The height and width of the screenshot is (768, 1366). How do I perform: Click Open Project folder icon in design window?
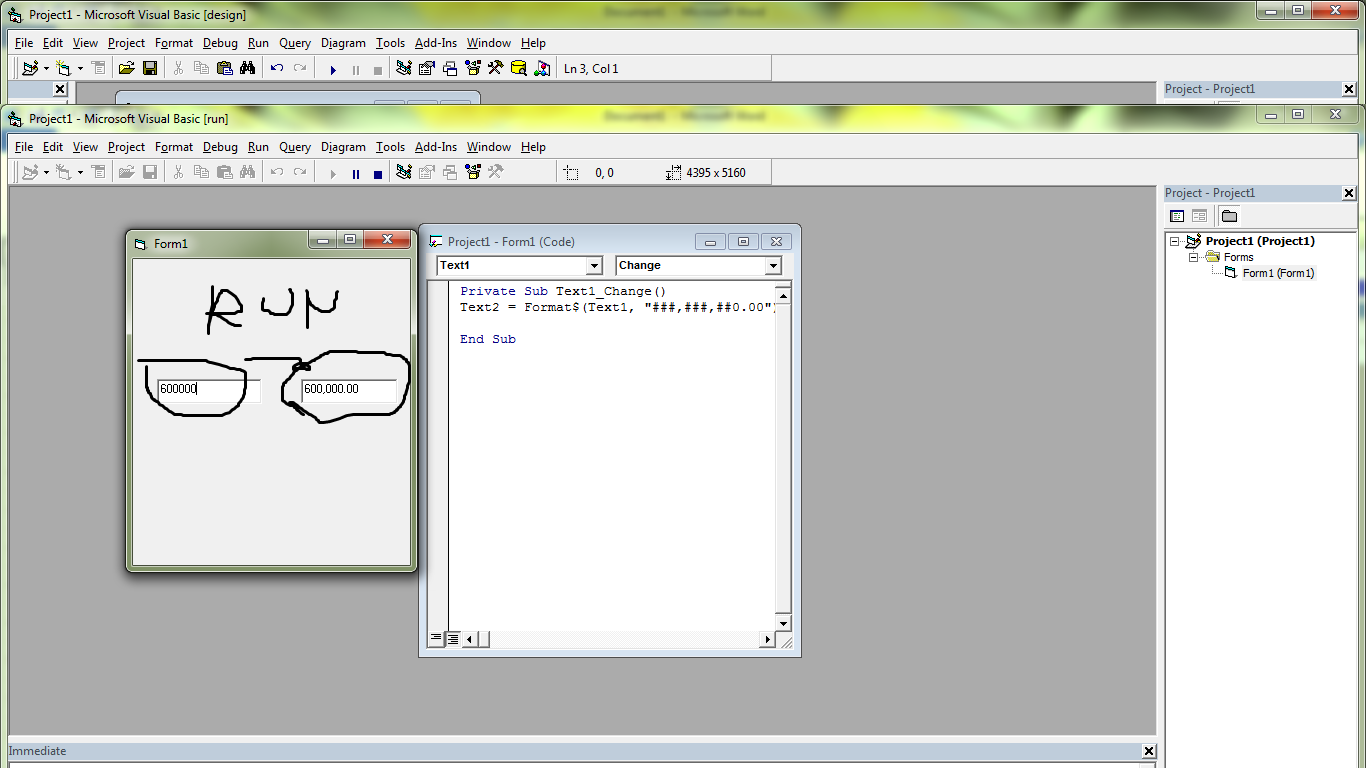[127, 68]
